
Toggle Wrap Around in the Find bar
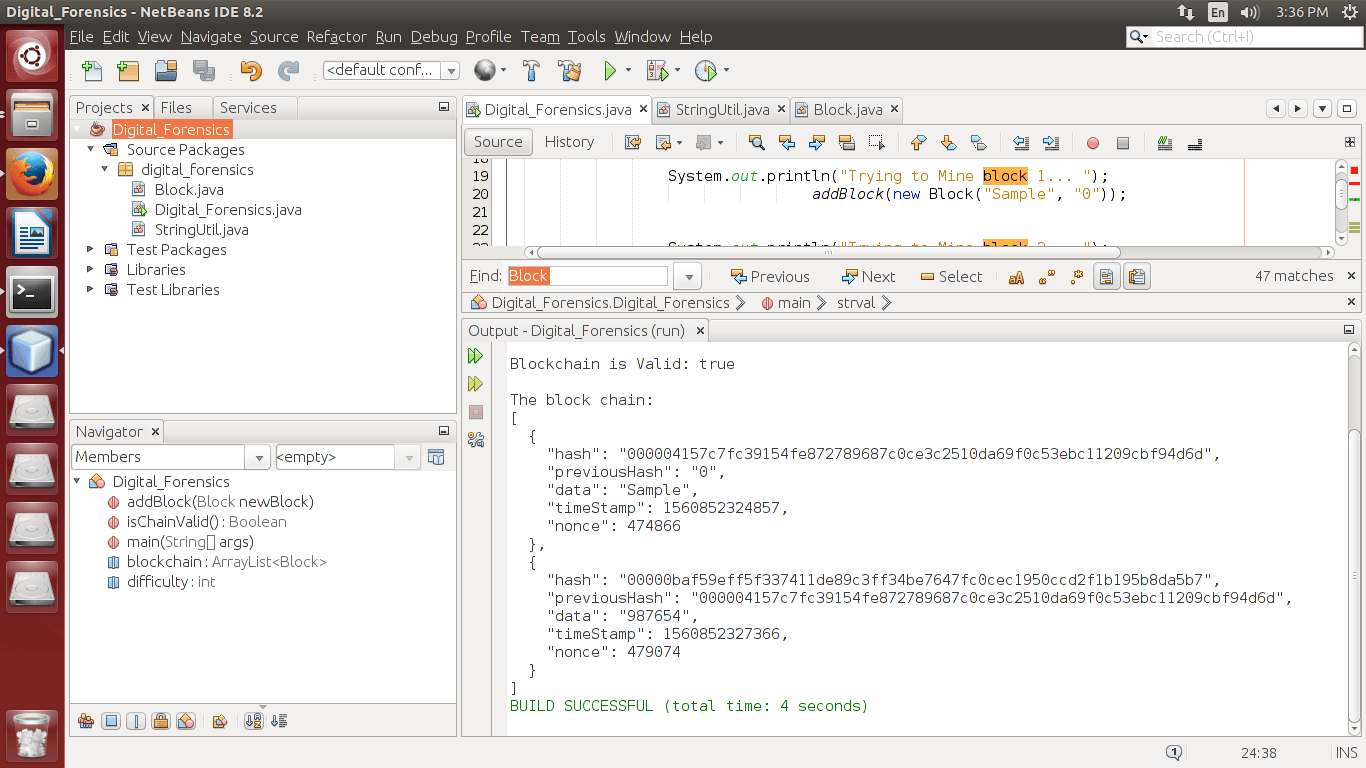pyautogui.click(x=1137, y=277)
